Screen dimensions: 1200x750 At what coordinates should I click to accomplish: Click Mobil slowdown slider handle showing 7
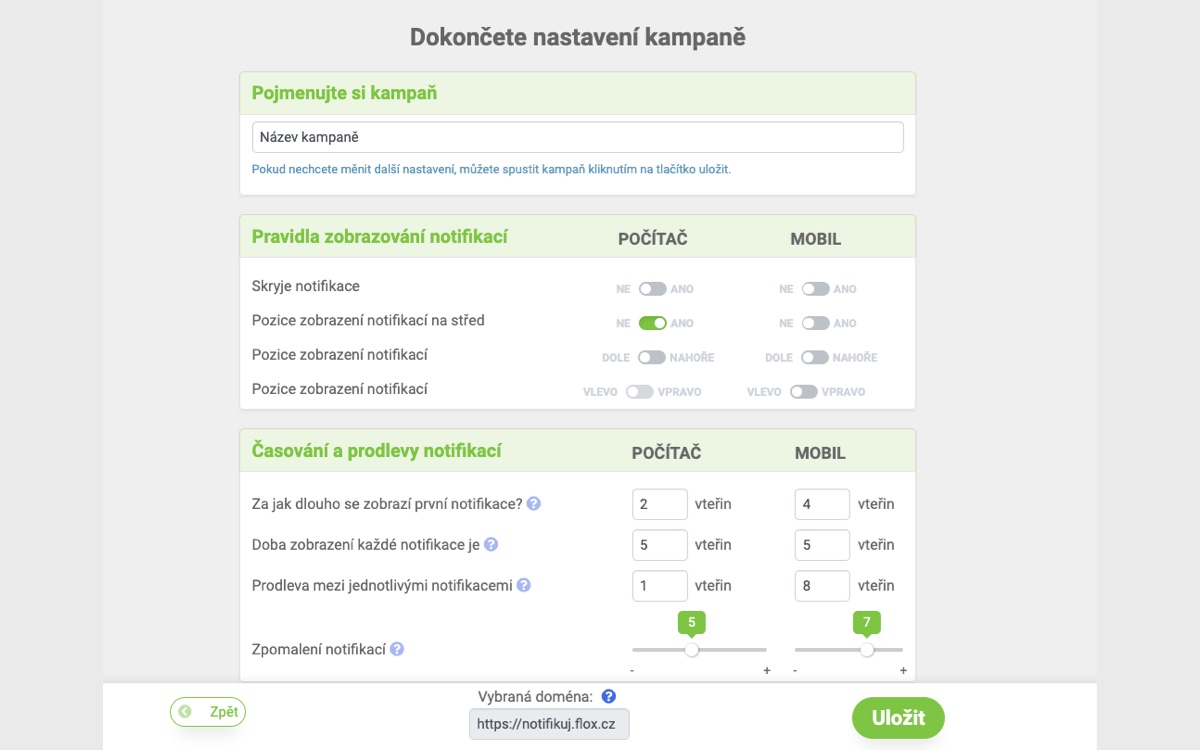tap(867, 649)
